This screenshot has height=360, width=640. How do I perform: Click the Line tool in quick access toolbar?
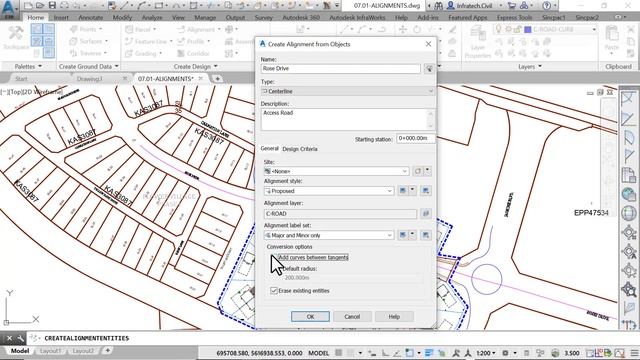point(124,6)
